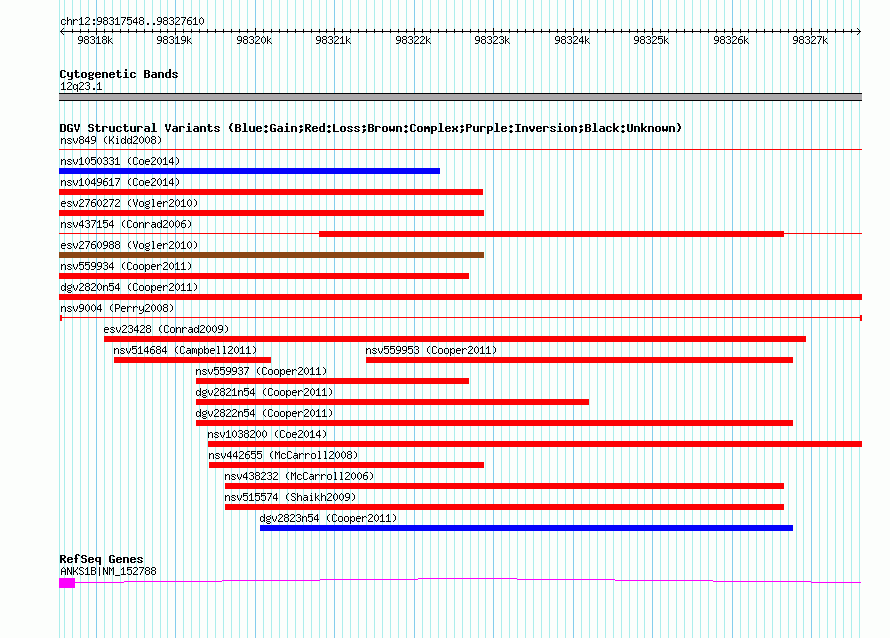Screen dimensions: 890x638
Task: Click the 98318k ruler tick label
Action: click(x=95, y=40)
